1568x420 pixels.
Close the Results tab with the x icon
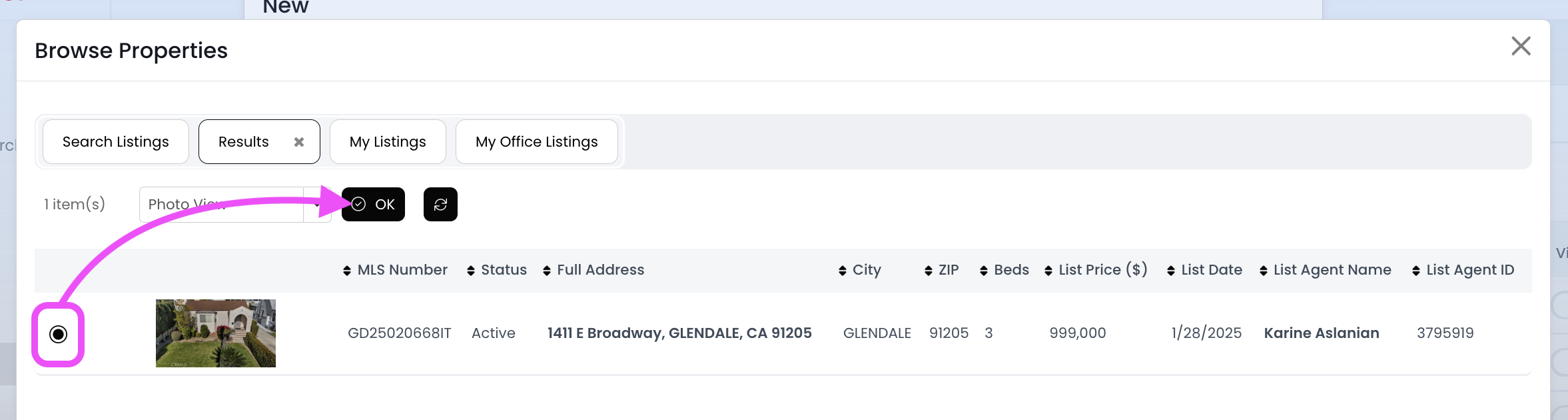(299, 142)
